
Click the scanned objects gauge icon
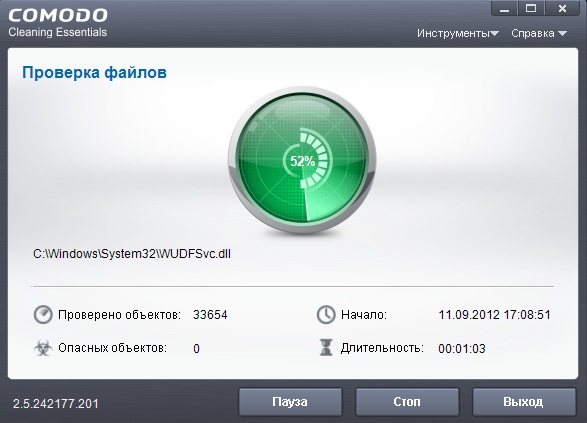(x=43, y=314)
